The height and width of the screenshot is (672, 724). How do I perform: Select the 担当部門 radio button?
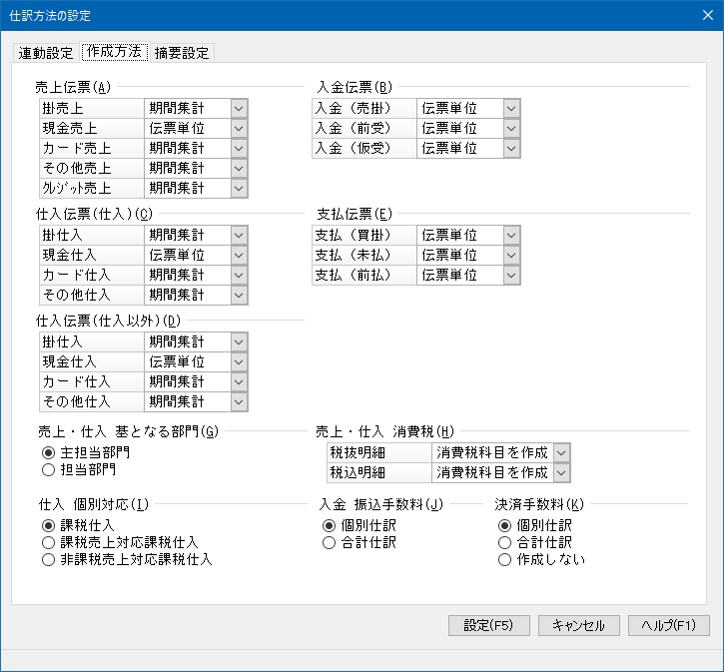click(x=47, y=469)
